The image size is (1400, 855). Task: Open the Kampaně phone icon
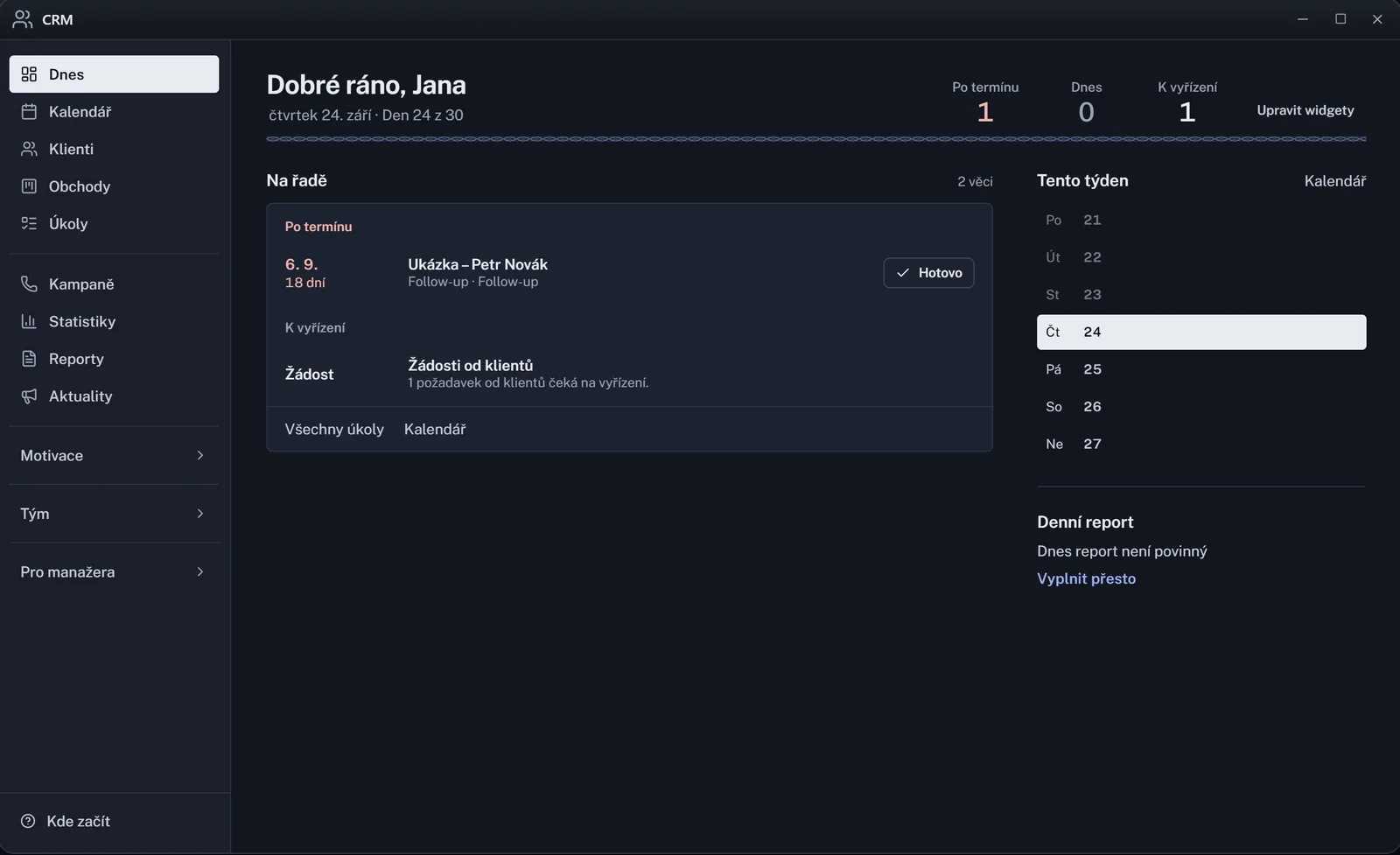29,284
